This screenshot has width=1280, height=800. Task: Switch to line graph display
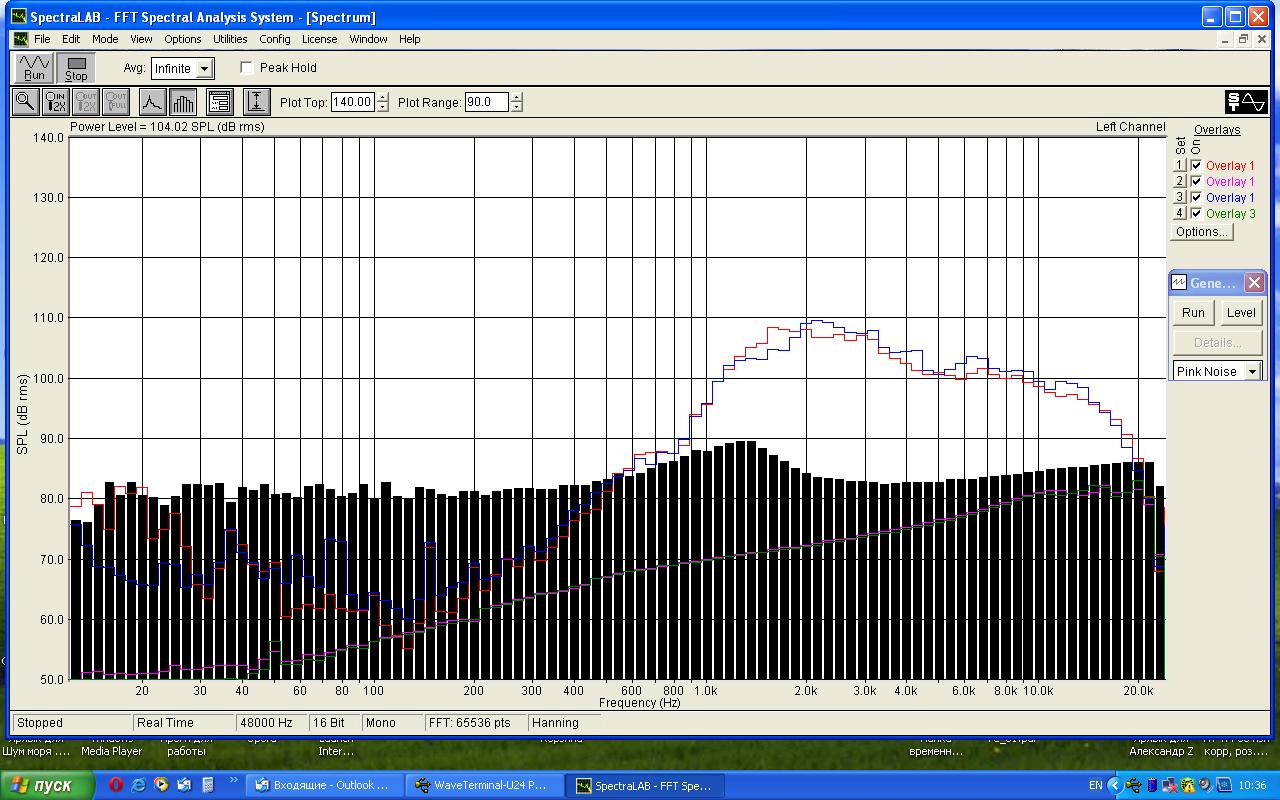pos(152,101)
